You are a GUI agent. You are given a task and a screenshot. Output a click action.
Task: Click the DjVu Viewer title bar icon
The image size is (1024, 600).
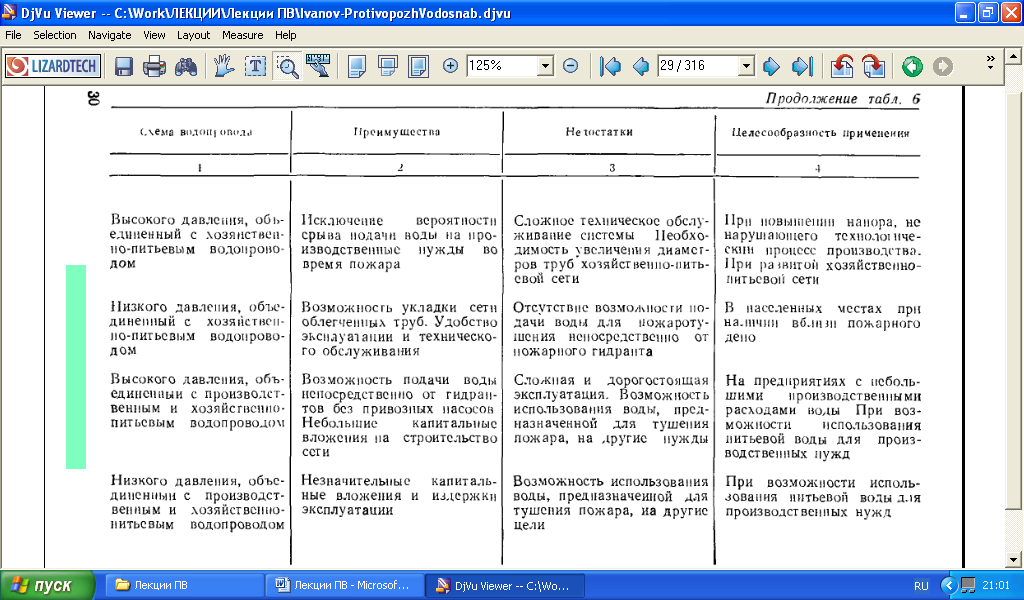pos(9,12)
